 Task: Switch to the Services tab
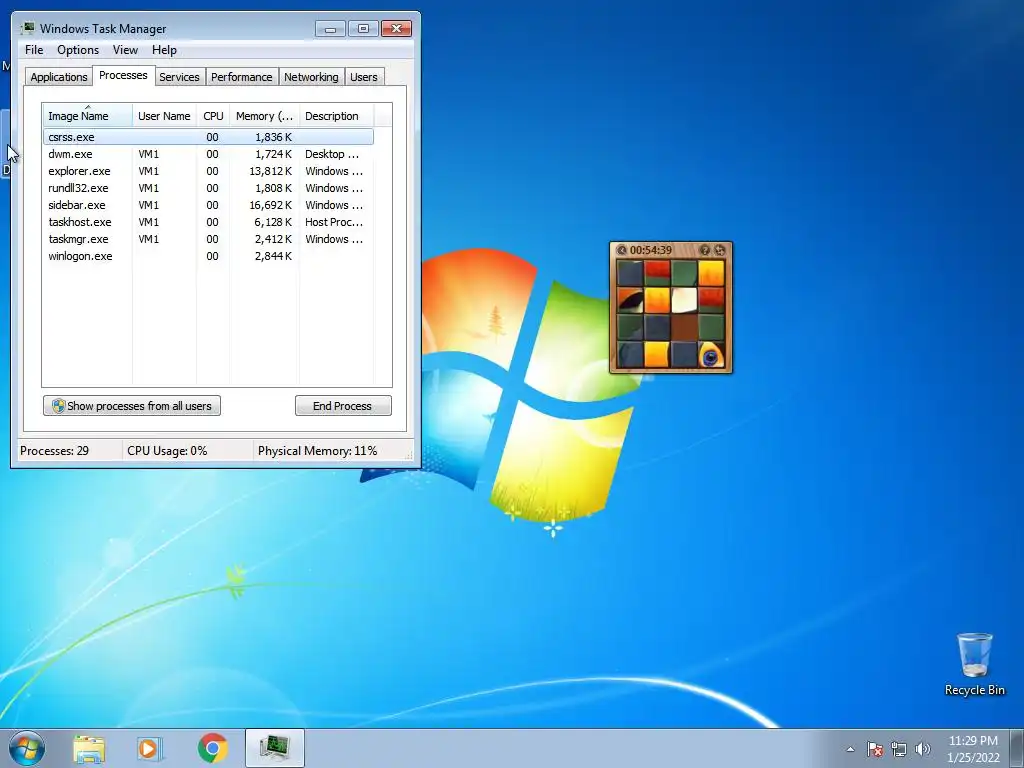(x=179, y=77)
